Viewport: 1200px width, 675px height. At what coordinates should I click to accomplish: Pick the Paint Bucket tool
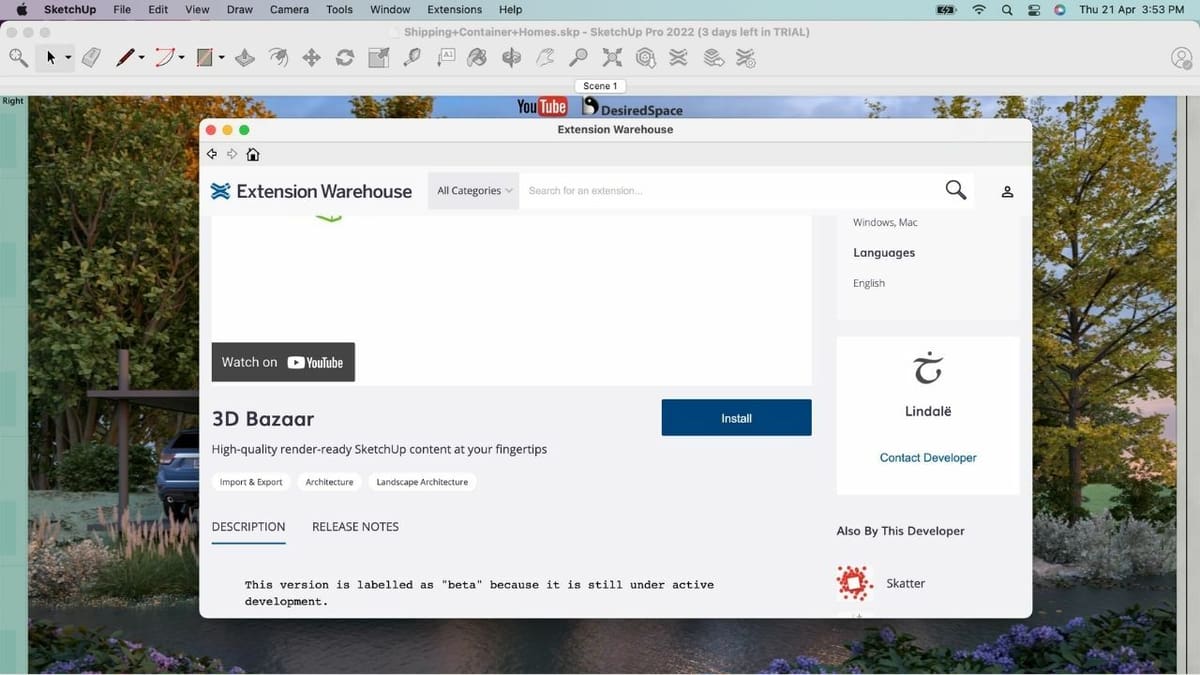(x=478, y=58)
